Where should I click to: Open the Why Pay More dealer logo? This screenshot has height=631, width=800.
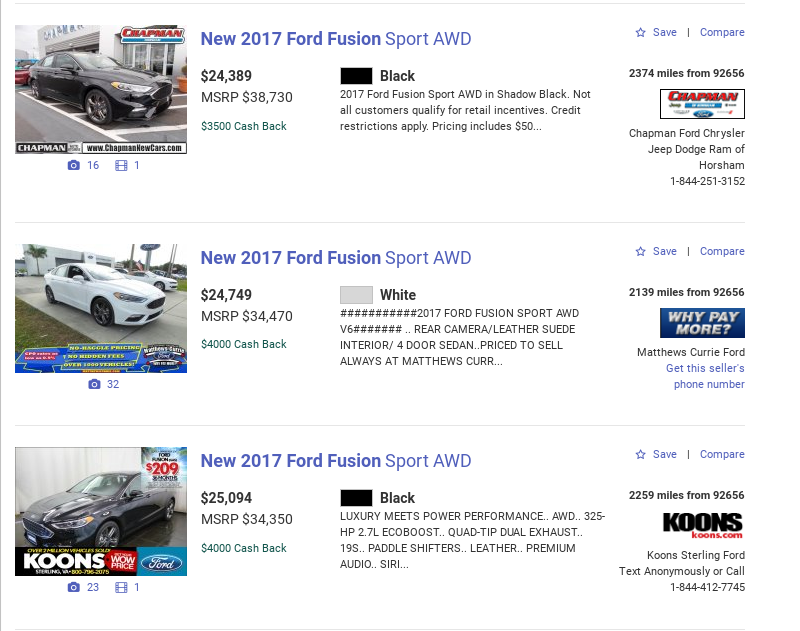pyautogui.click(x=702, y=323)
